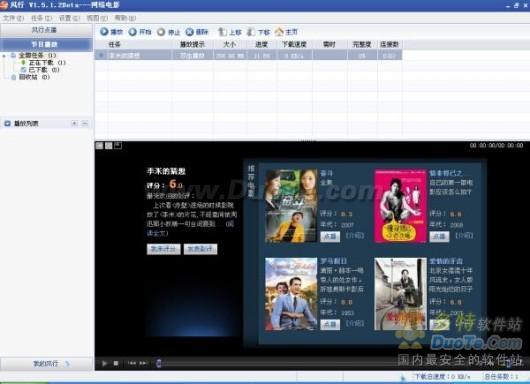This screenshot has width=530, height=384.
Task: Click the 删除 delete task icon
Action: [190, 32]
